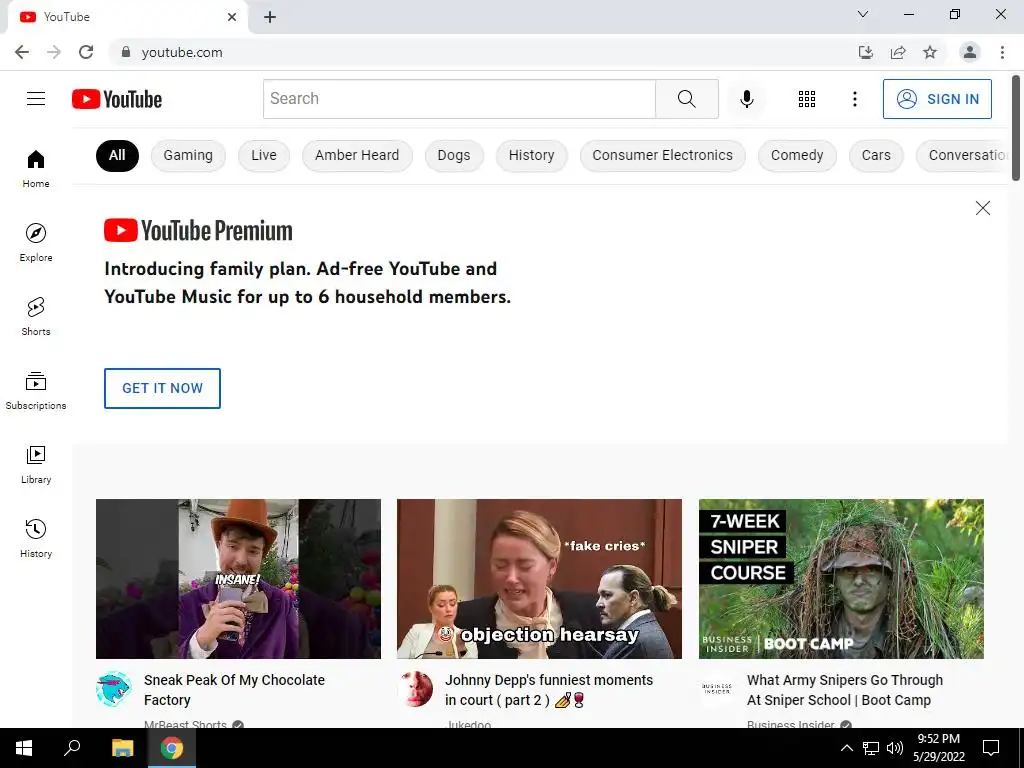The image size is (1024, 768).
Task: Select the All filter chip
Action: pos(118,155)
